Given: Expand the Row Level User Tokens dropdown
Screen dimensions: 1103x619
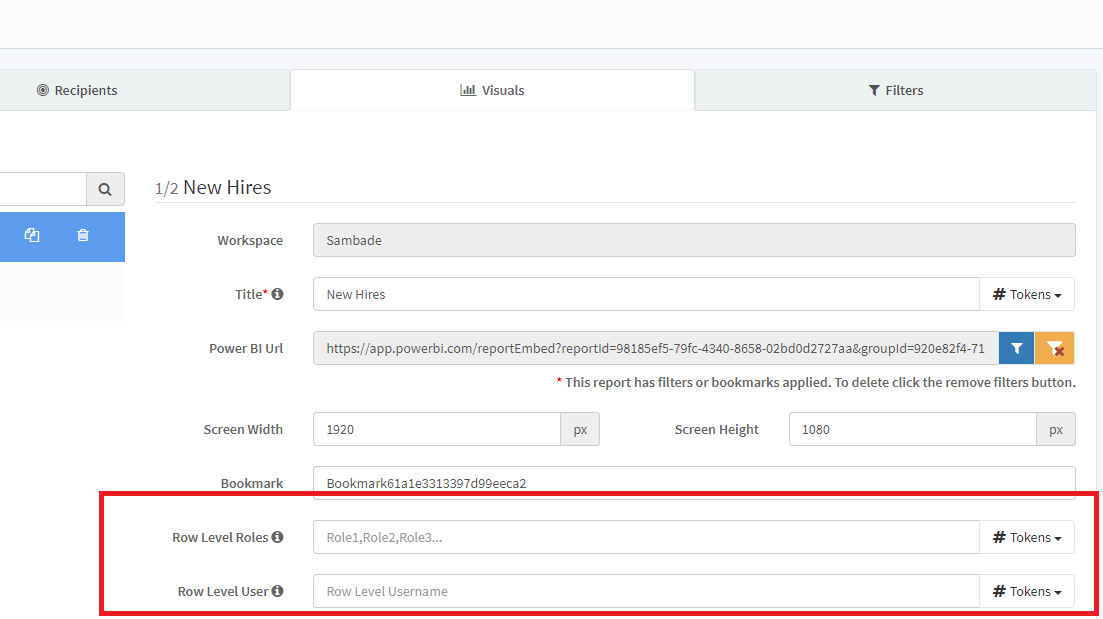Looking at the screenshot, I should (x=1027, y=592).
